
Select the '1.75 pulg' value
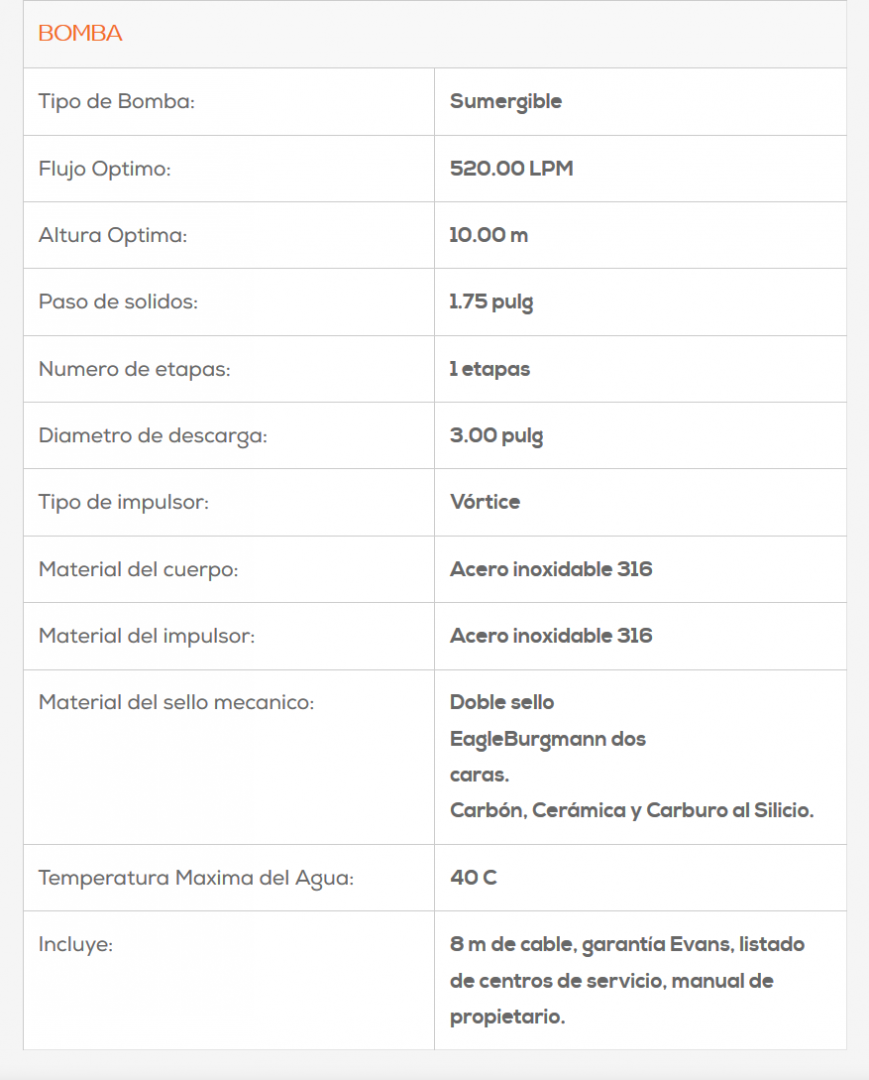coord(491,302)
